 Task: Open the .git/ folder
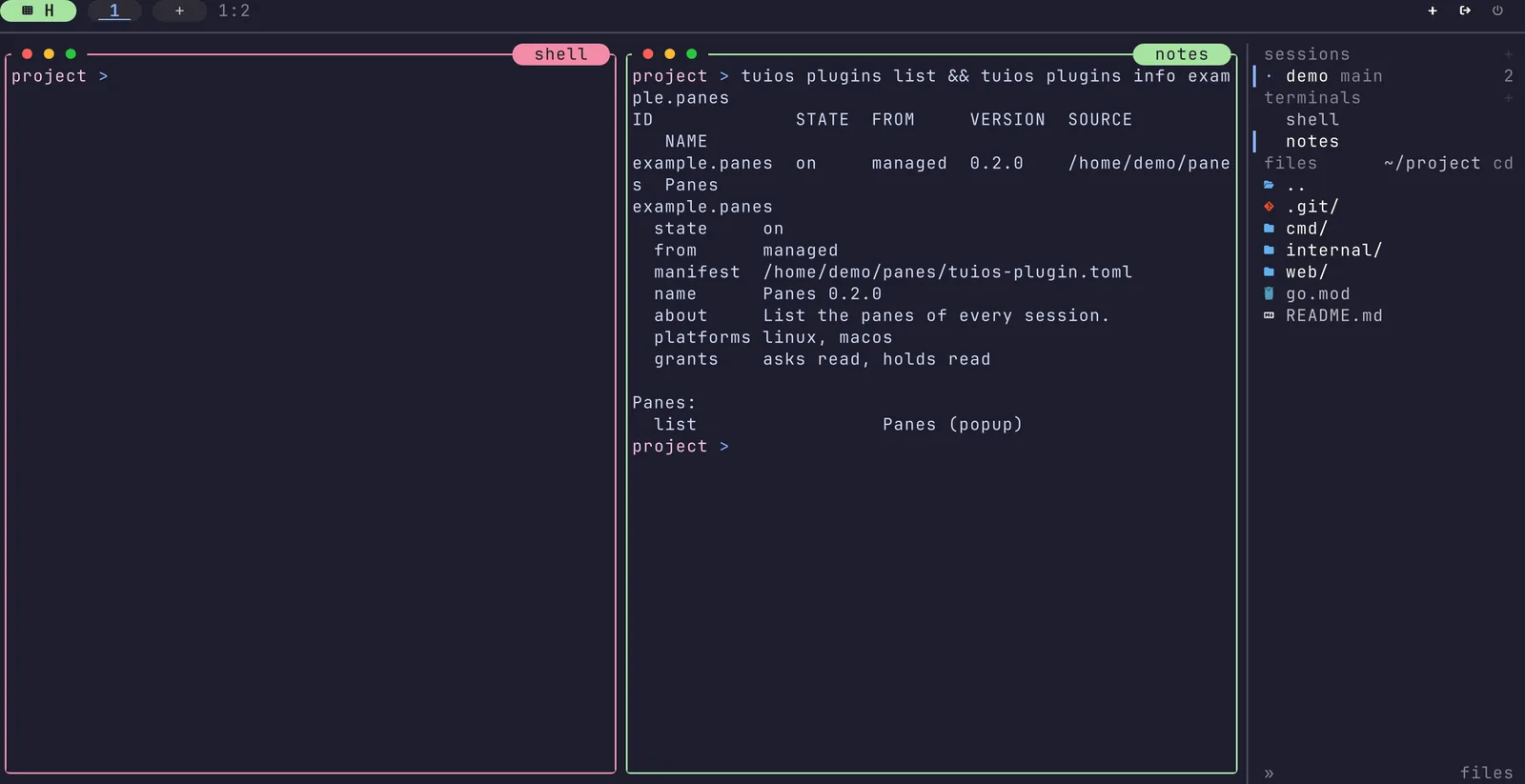click(x=1312, y=207)
